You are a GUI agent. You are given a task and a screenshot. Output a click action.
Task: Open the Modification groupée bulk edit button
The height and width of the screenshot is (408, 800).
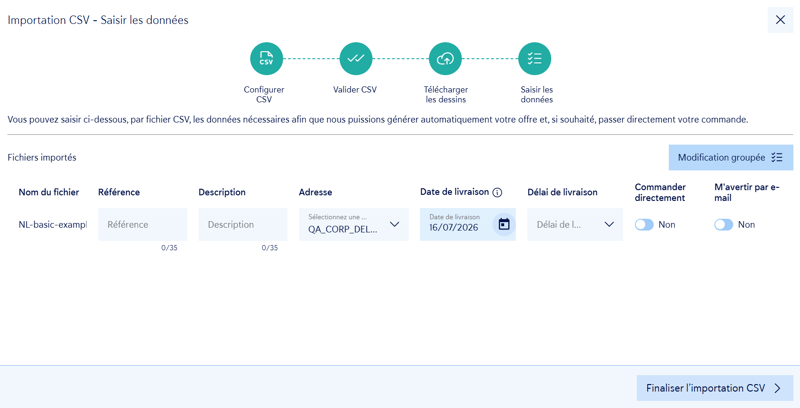(731, 158)
